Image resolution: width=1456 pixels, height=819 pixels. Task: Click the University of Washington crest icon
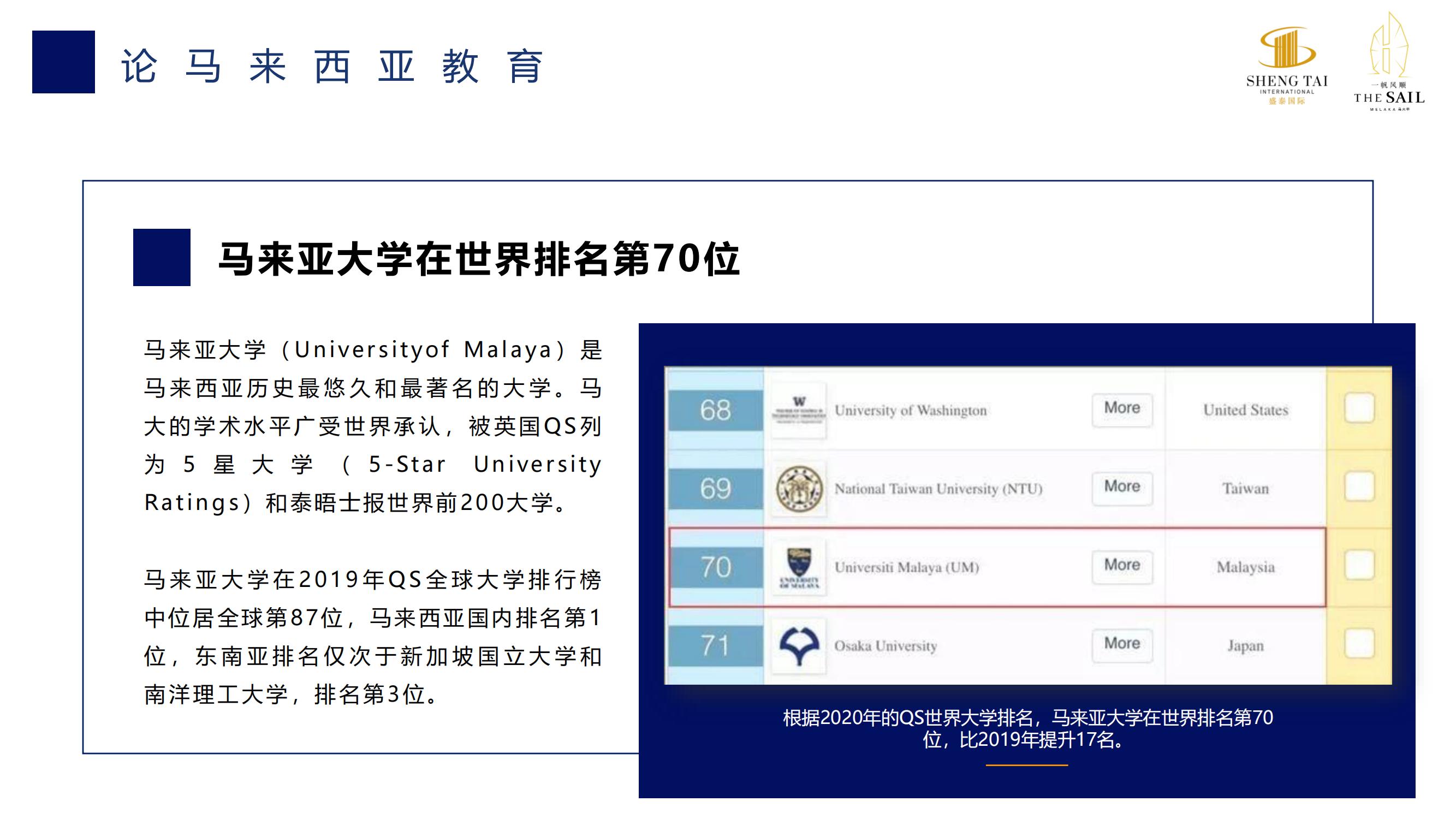tap(799, 411)
